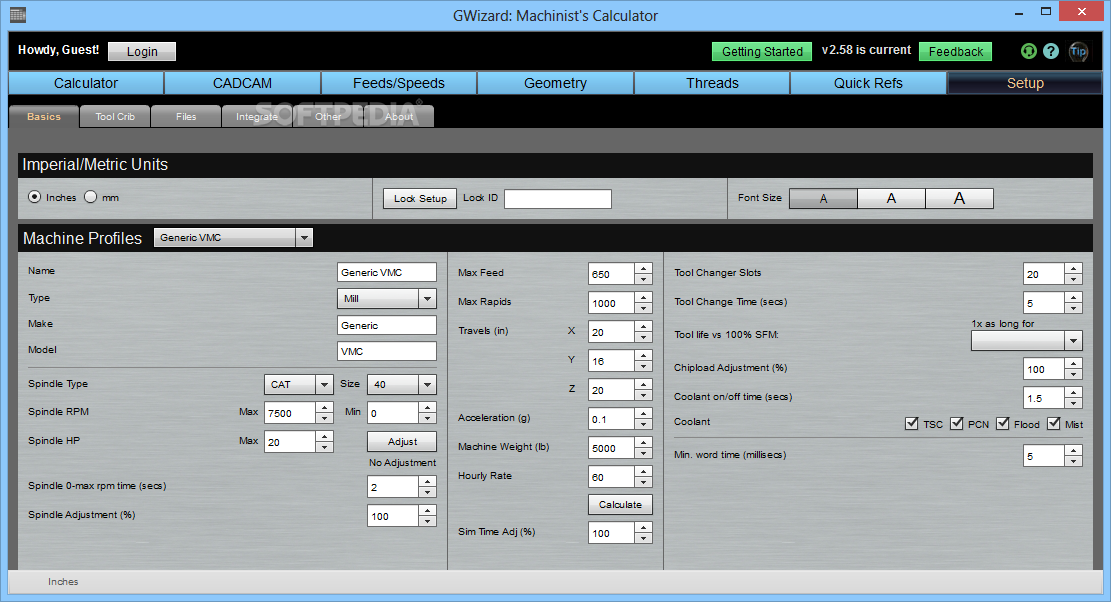Image resolution: width=1111 pixels, height=602 pixels.
Task: Click the Model field containing VMC
Action: tap(387, 351)
